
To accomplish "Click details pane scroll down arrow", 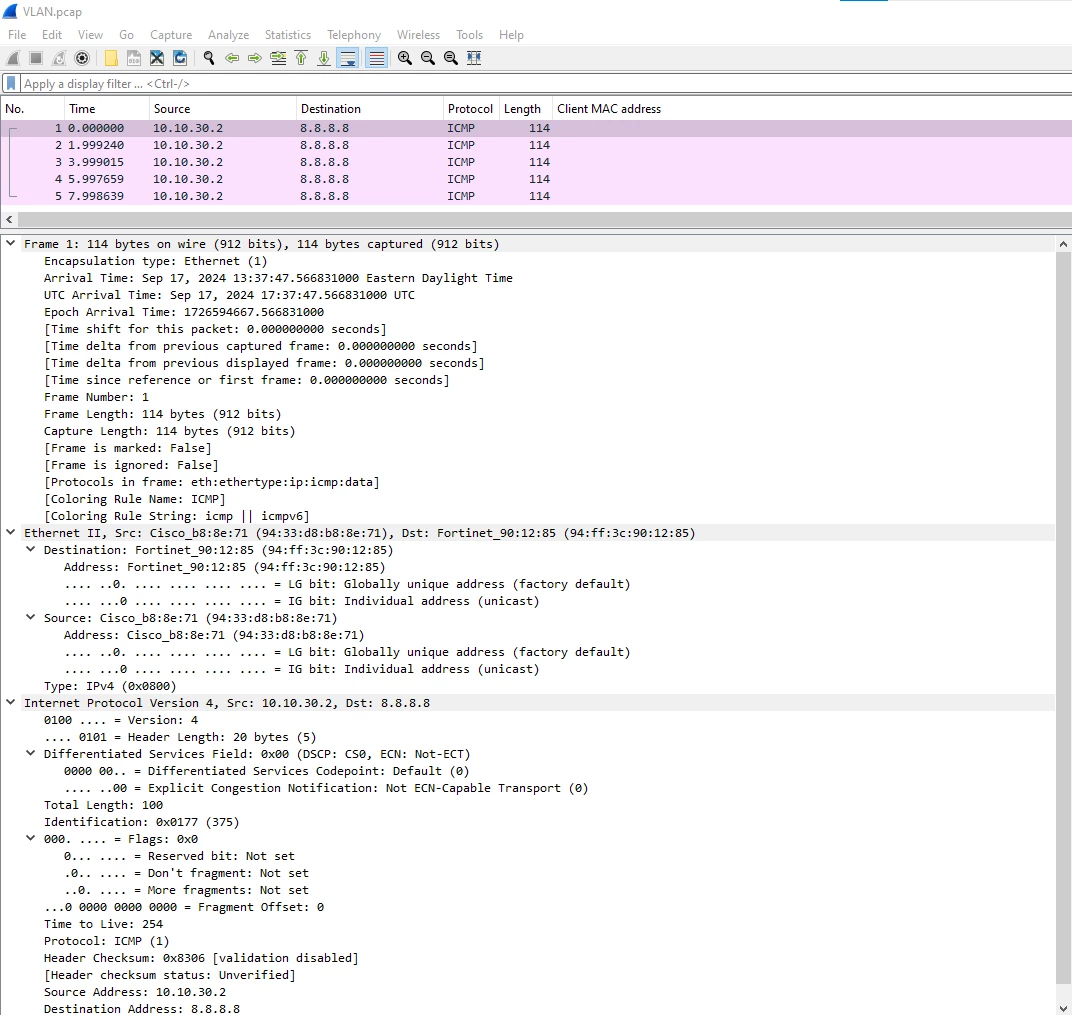I will tap(1063, 1008).
